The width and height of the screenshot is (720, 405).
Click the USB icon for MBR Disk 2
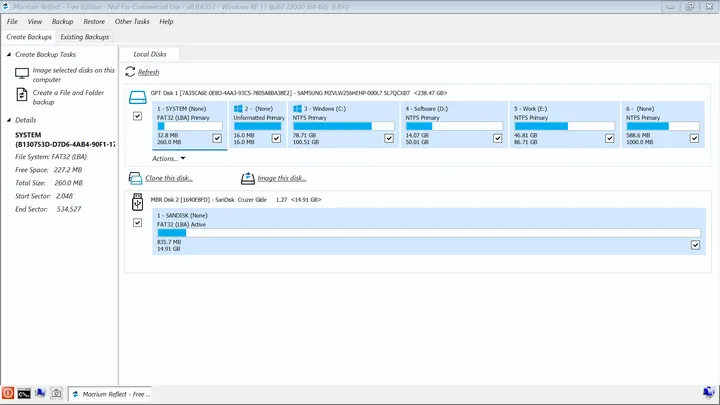pyautogui.click(x=137, y=201)
